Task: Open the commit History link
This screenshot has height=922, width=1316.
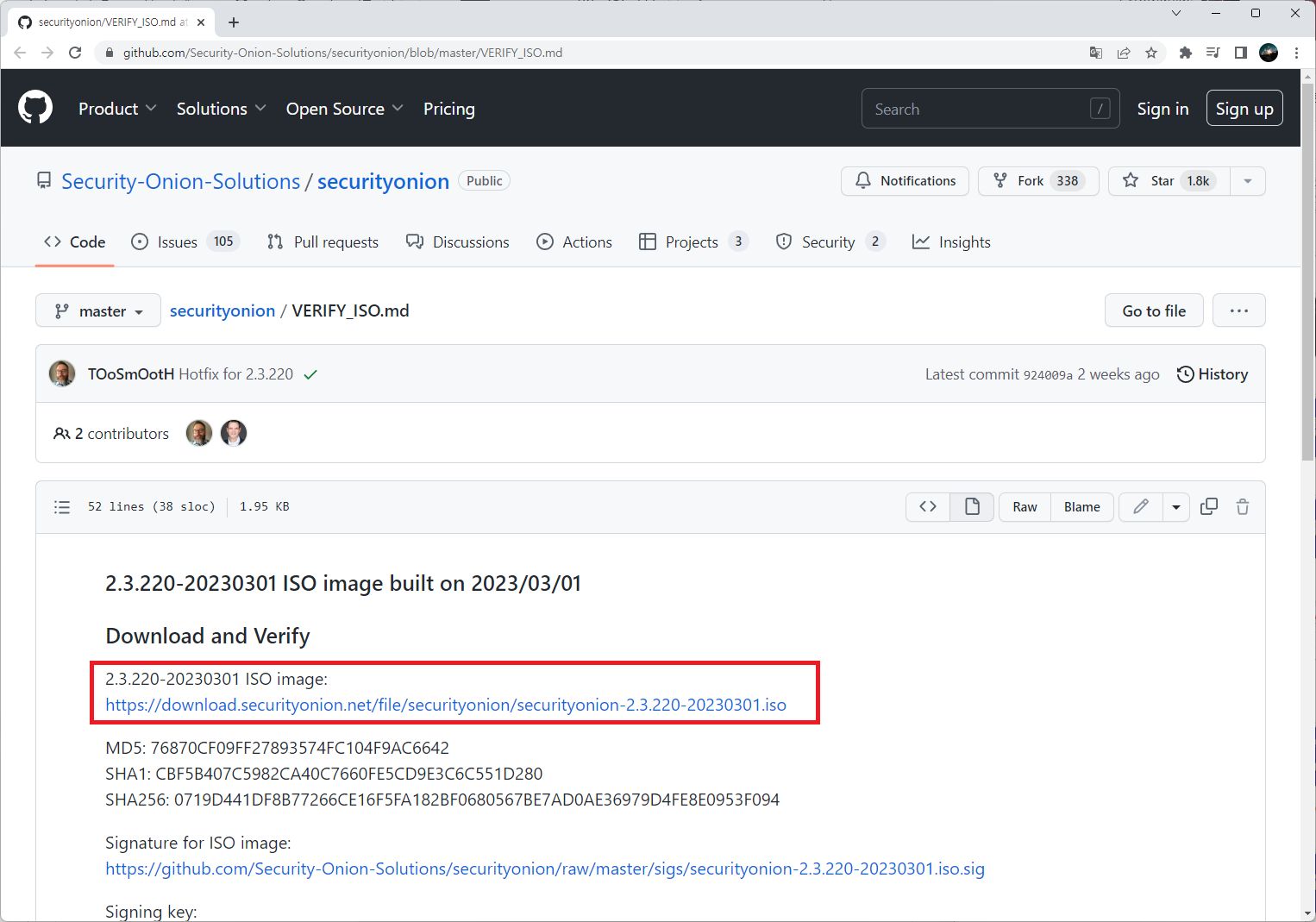Action: click(1213, 374)
